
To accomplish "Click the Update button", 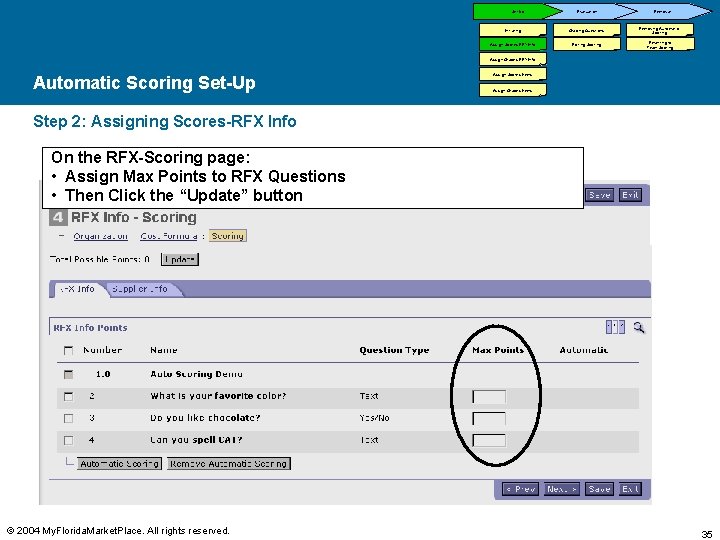I will pyautogui.click(x=180, y=259).
